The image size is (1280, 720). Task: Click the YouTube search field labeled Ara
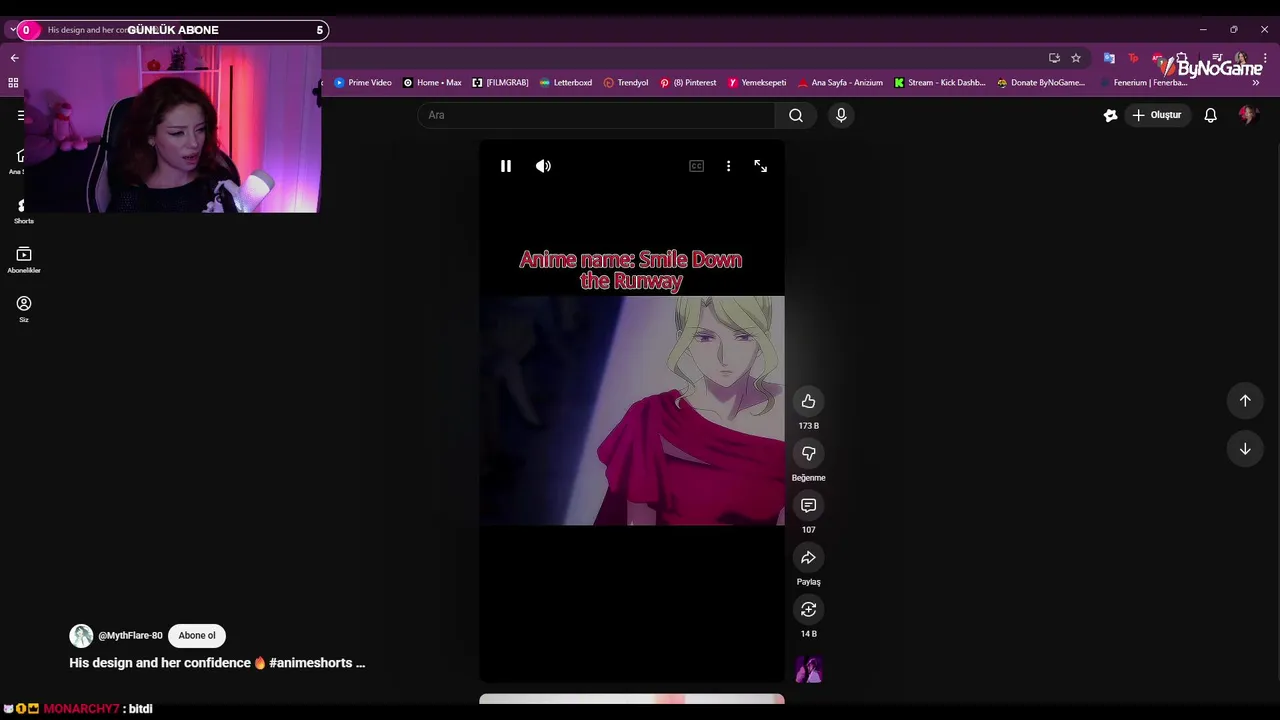pyautogui.click(x=596, y=115)
